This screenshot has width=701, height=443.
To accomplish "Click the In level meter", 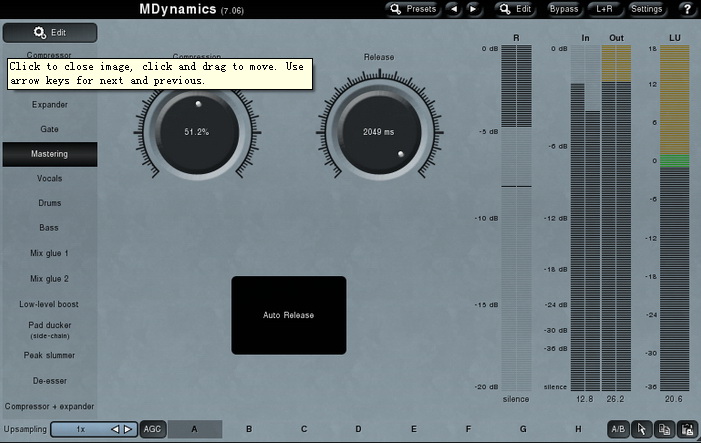I will pyautogui.click(x=585, y=218).
